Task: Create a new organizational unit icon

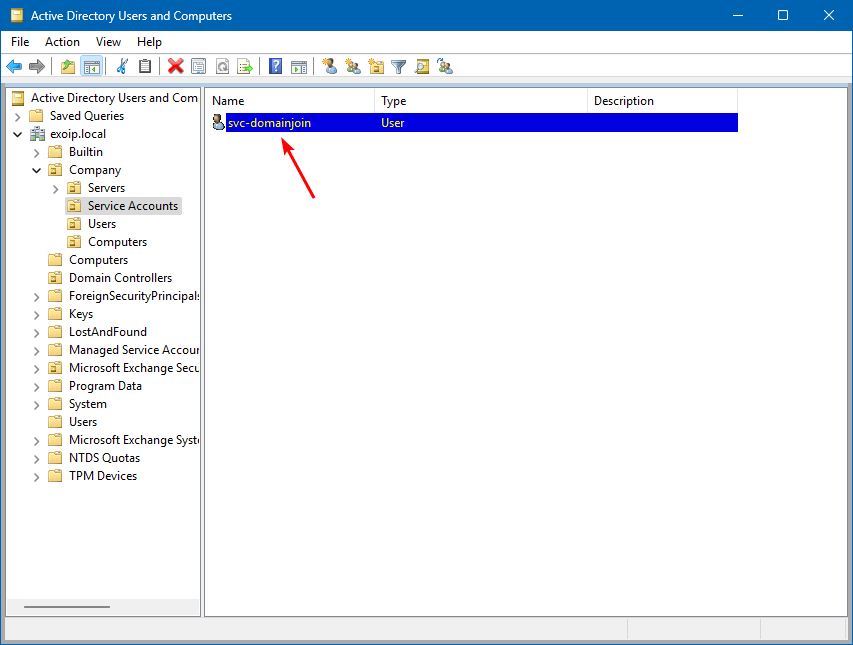Action: point(376,67)
